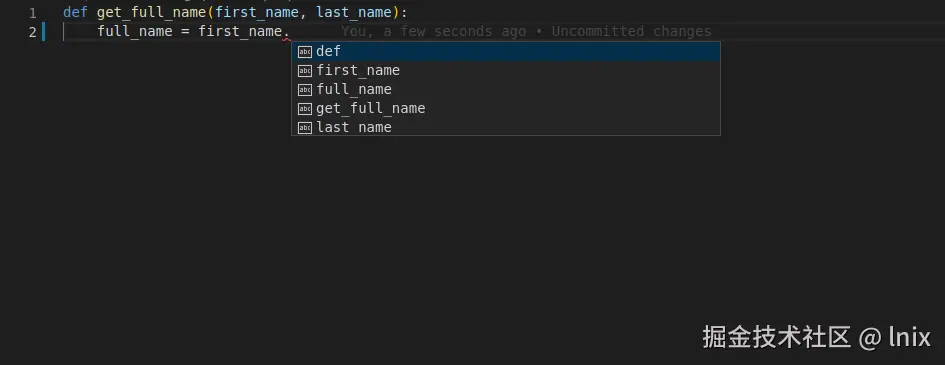Select the def autocomplete suggestion
945x365 pixels.
[x=506, y=52]
